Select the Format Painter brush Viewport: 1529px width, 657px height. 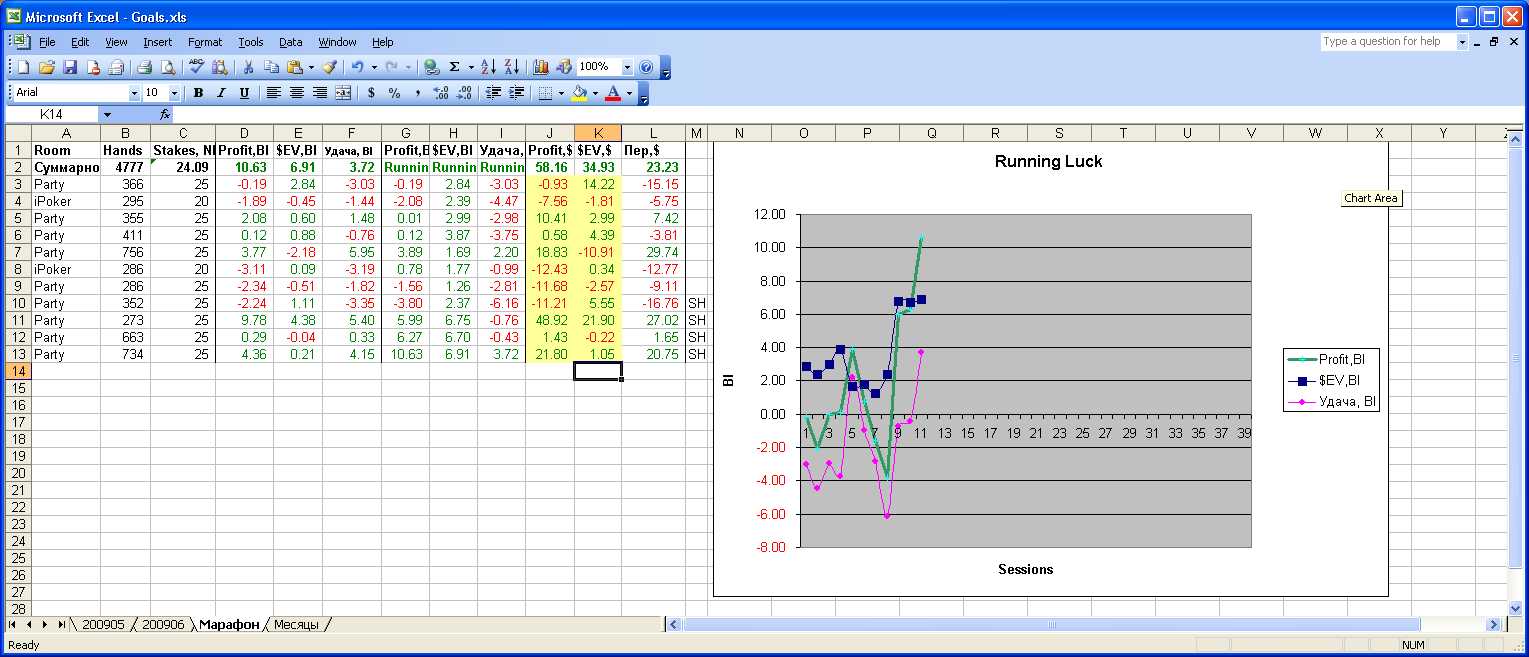(329, 67)
